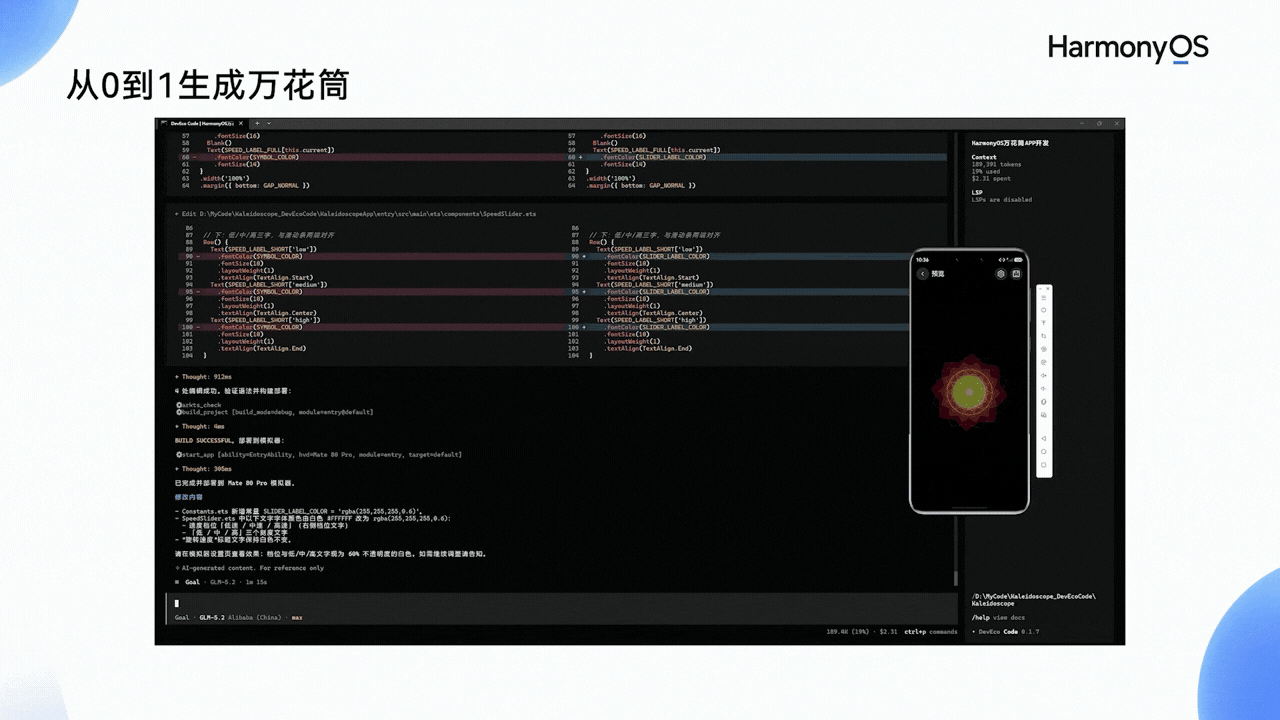Click into the prompt input field
The height and width of the screenshot is (720, 1280).
click(560, 603)
